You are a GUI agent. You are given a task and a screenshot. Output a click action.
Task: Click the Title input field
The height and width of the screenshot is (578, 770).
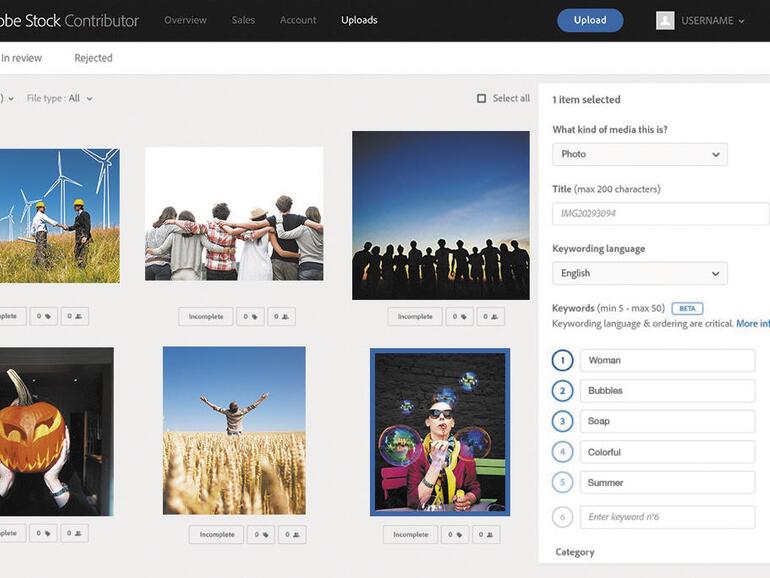coord(661,214)
